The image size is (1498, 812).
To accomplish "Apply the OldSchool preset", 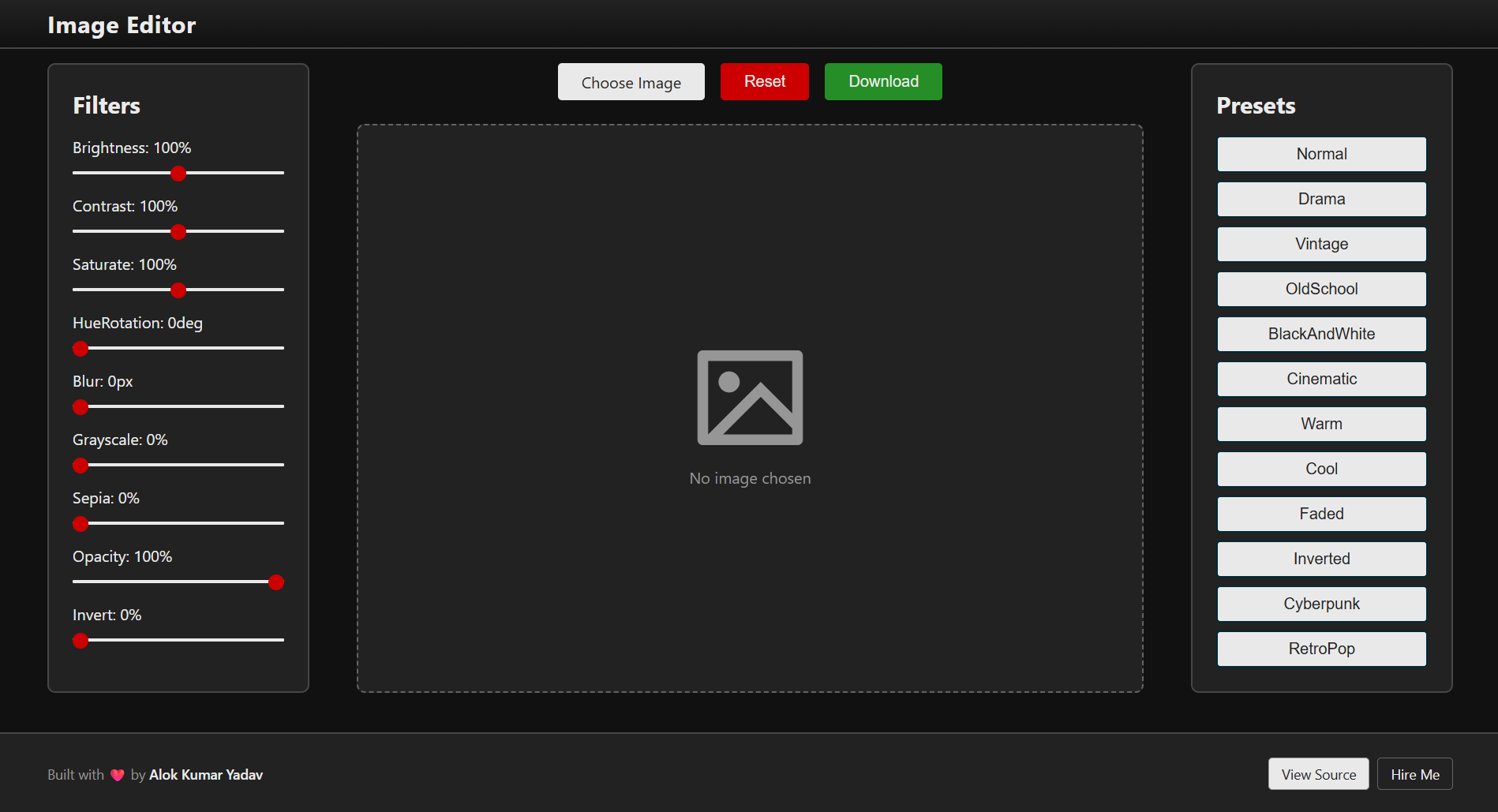I will coord(1320,289).
